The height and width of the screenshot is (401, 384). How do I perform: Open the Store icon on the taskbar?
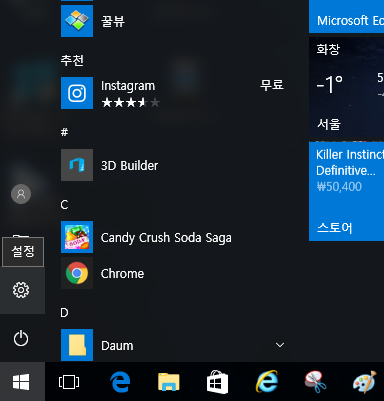[217, 382]
